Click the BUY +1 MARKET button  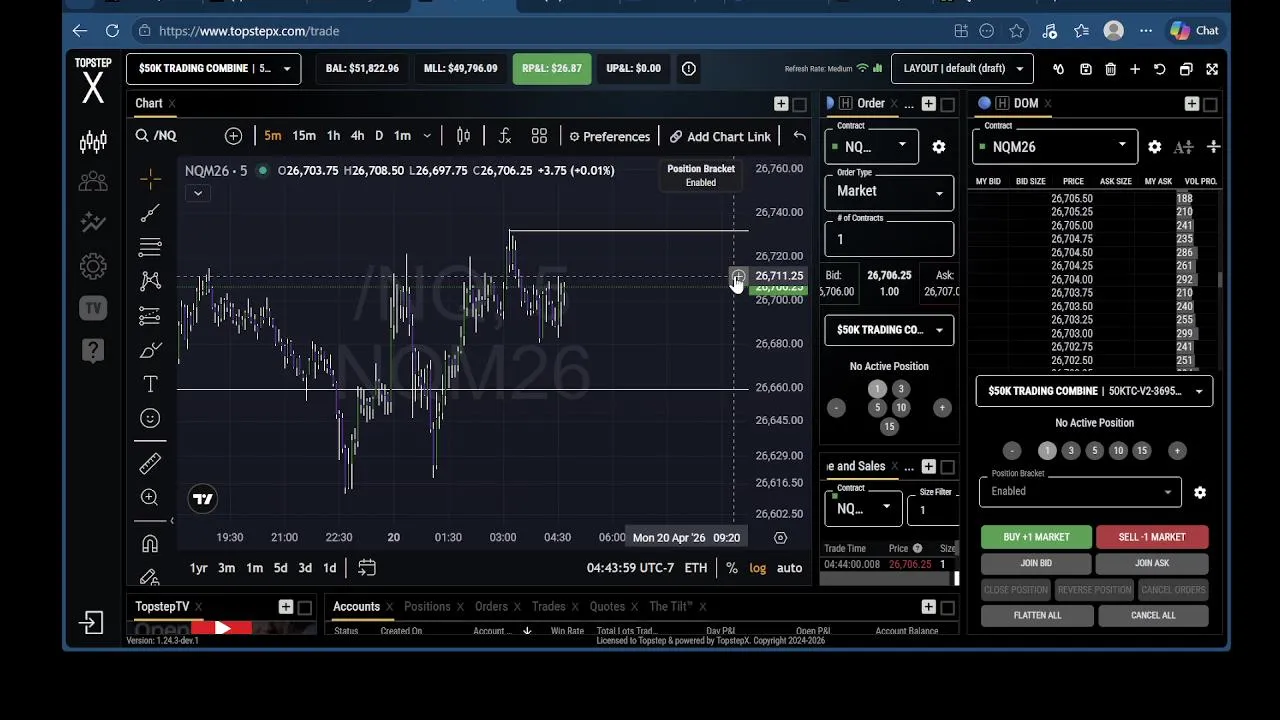pos(1036,537)
